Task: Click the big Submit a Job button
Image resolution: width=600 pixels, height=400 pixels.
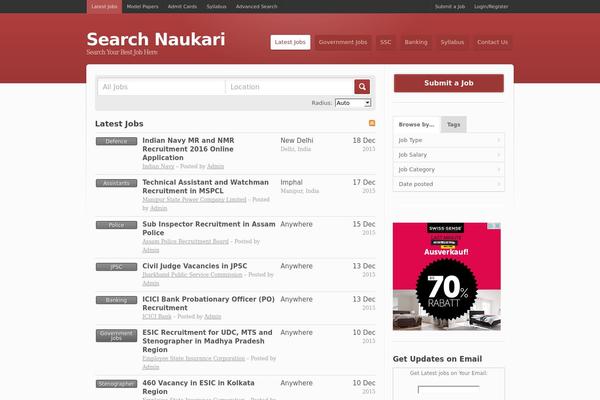Action: pos(448,83)
